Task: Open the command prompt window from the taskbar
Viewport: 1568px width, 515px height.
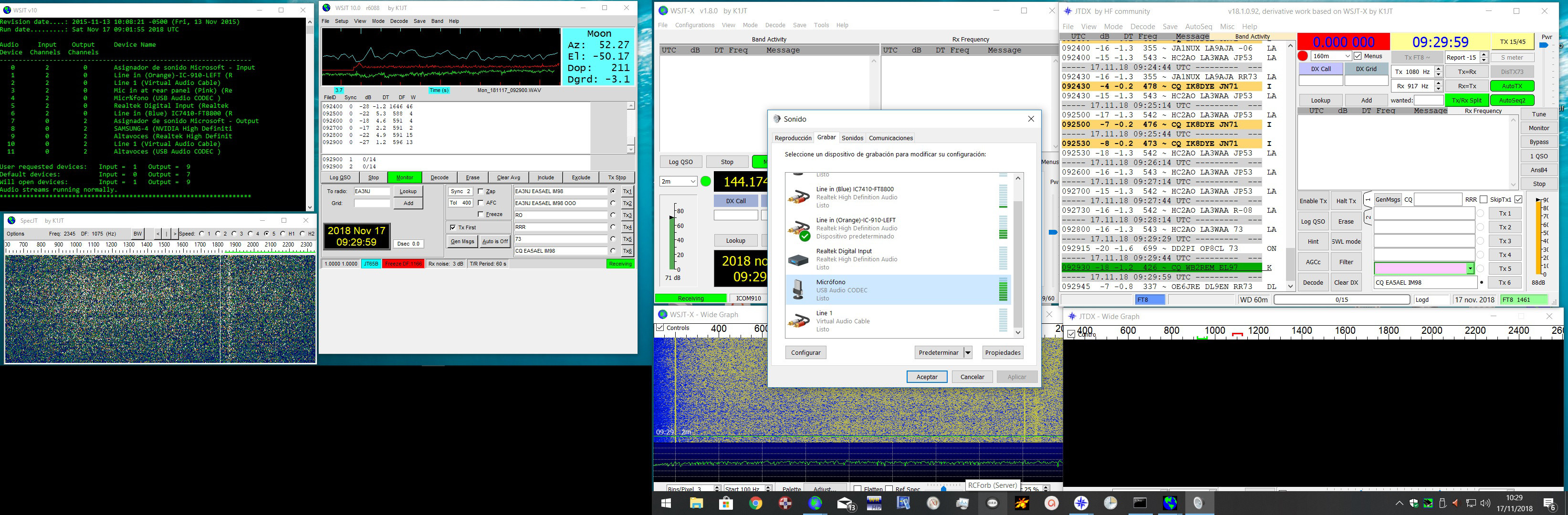Action: pos(1140,504)
